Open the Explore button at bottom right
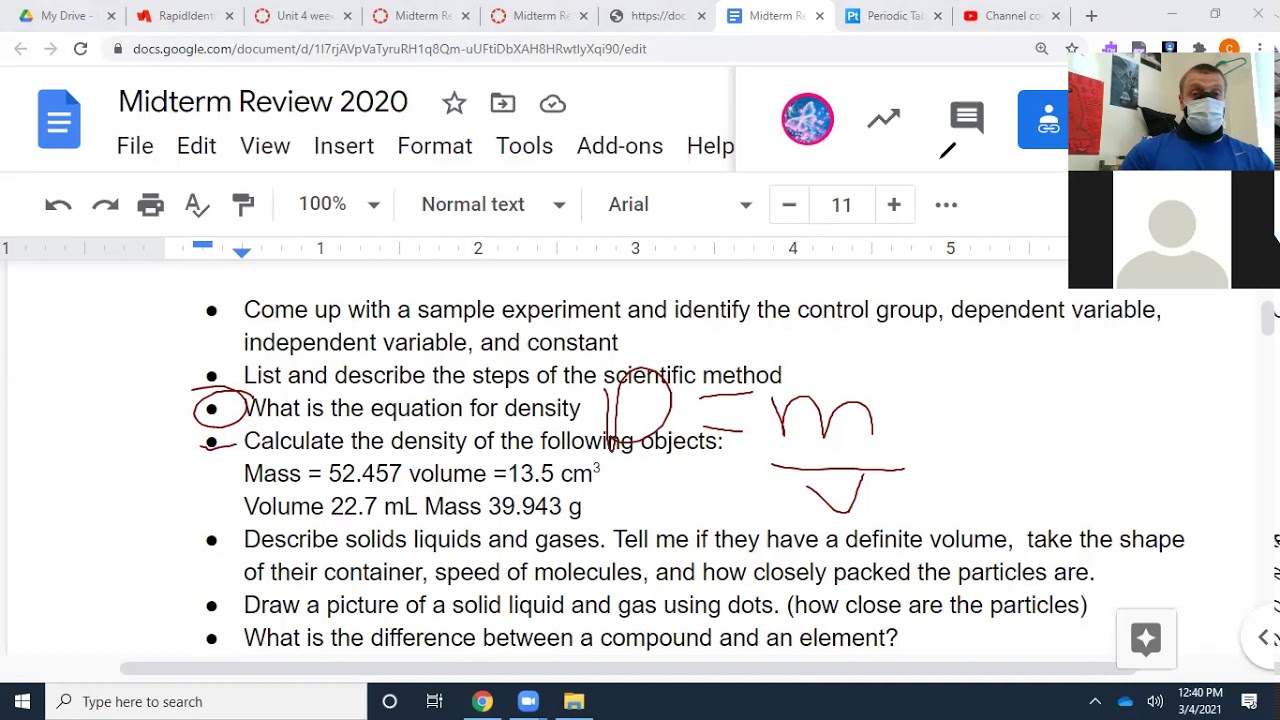This screenshot has height=720, width=1280. (x=1146, y=638)
